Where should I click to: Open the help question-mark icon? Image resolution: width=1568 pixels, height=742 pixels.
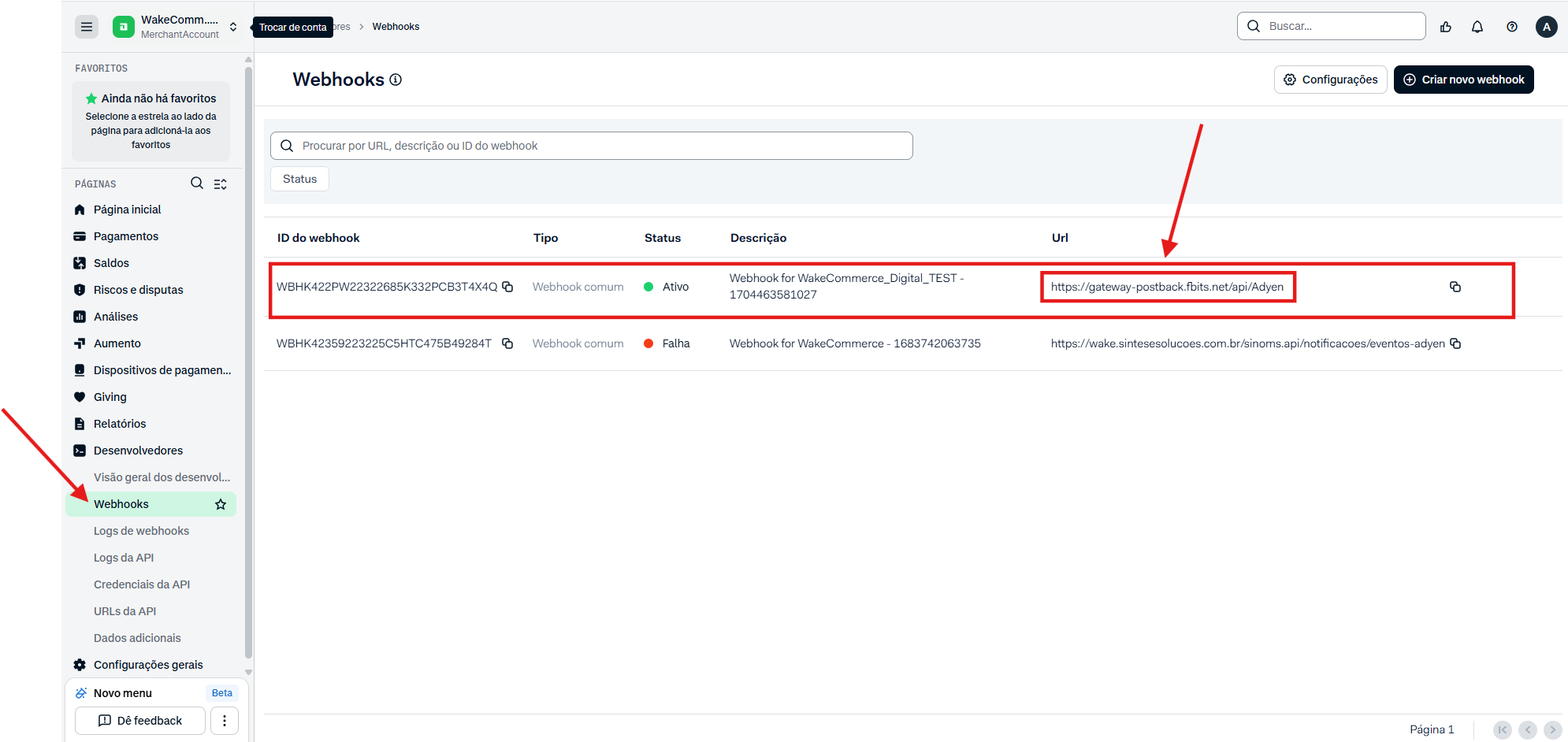[x=1512, y=27]
